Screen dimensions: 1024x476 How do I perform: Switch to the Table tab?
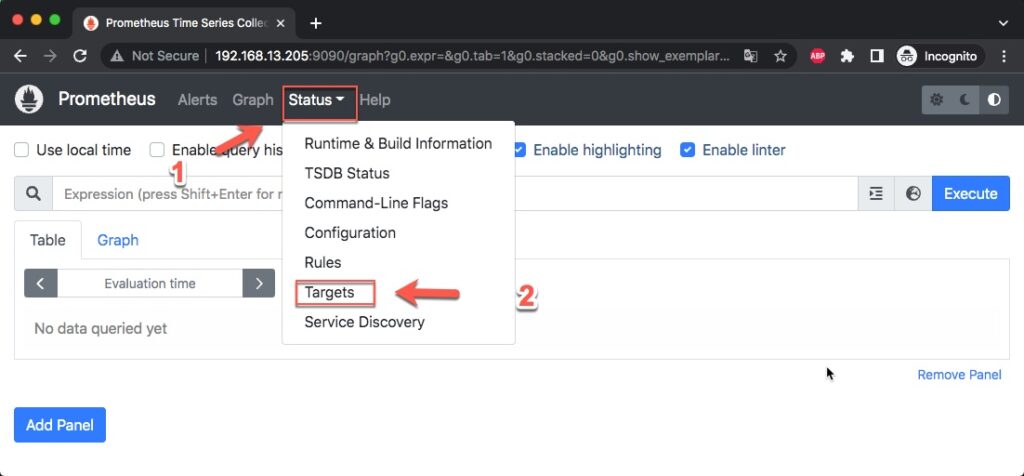48,240
